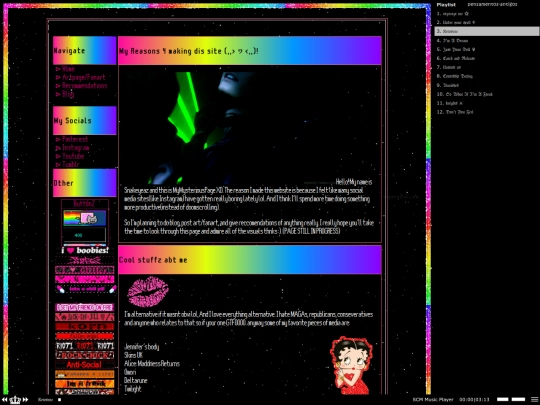
Task: Play playlist track number 10
Action: click(487, 94)
